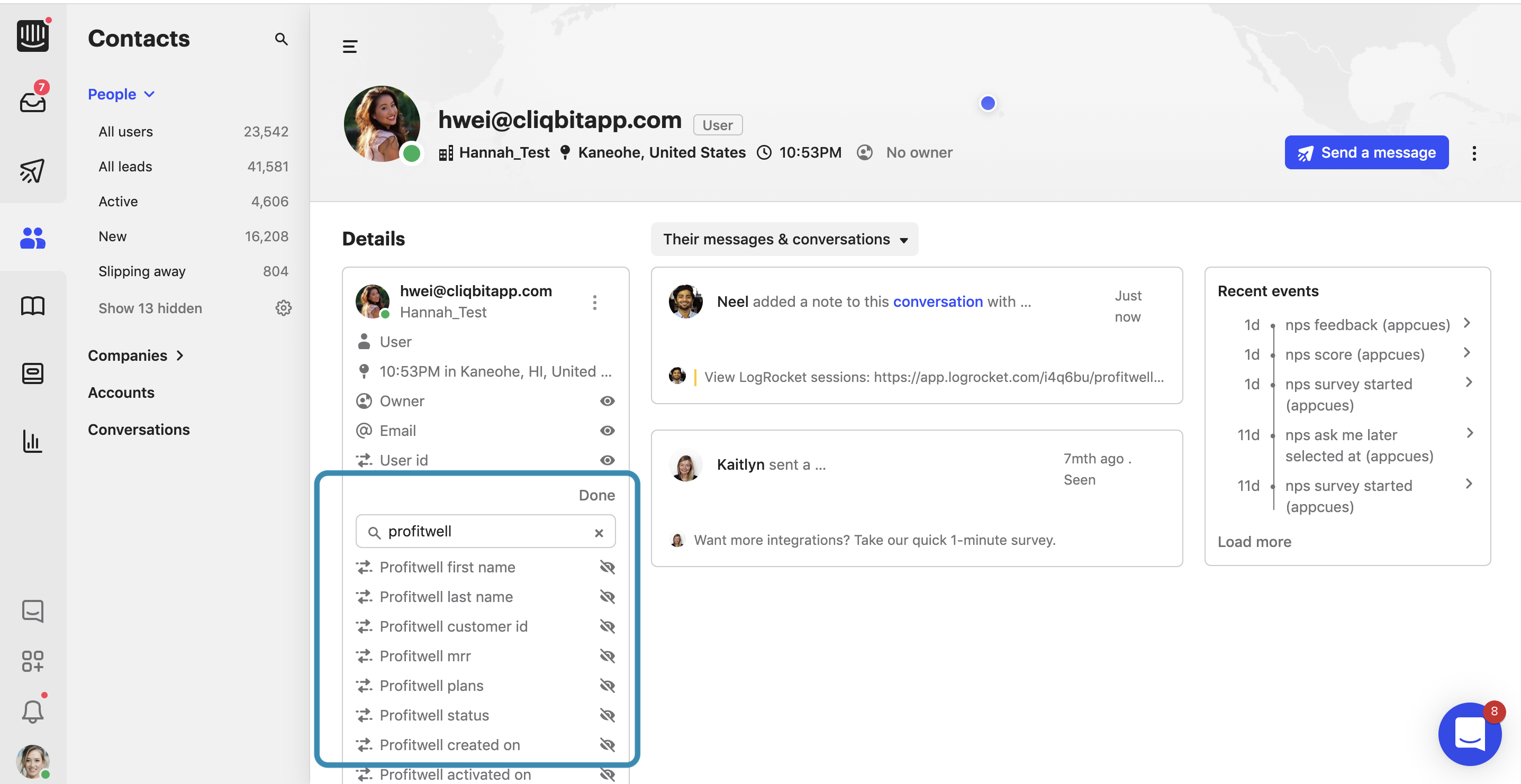Click the blue map location dot
This screenshot has height=784, width=1521.
(988, 103)
